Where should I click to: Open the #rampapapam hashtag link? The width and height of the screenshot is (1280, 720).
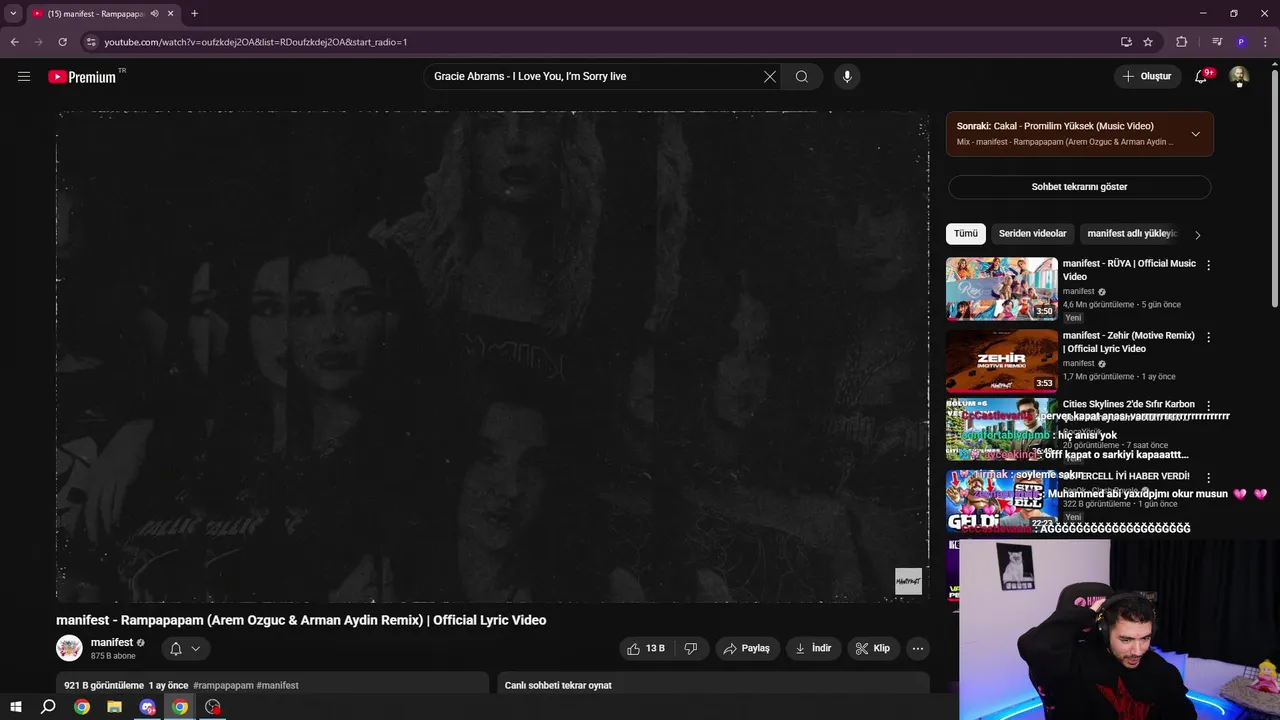pyautogui.click(x=223, y=685)
